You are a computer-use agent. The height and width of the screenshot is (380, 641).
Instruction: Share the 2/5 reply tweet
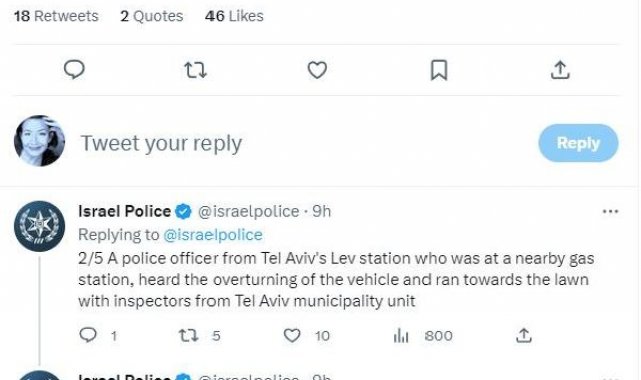524,335
